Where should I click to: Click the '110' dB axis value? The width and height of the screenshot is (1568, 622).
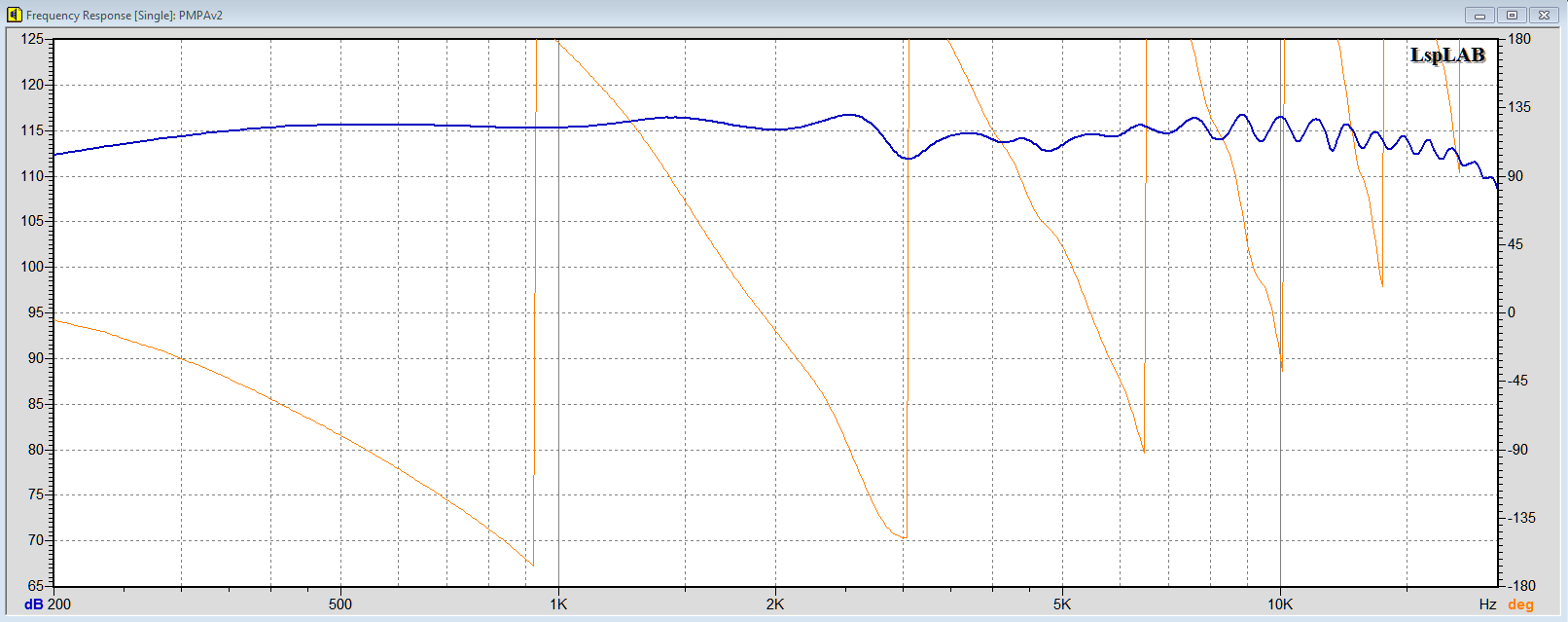click(x=32, y=176)
